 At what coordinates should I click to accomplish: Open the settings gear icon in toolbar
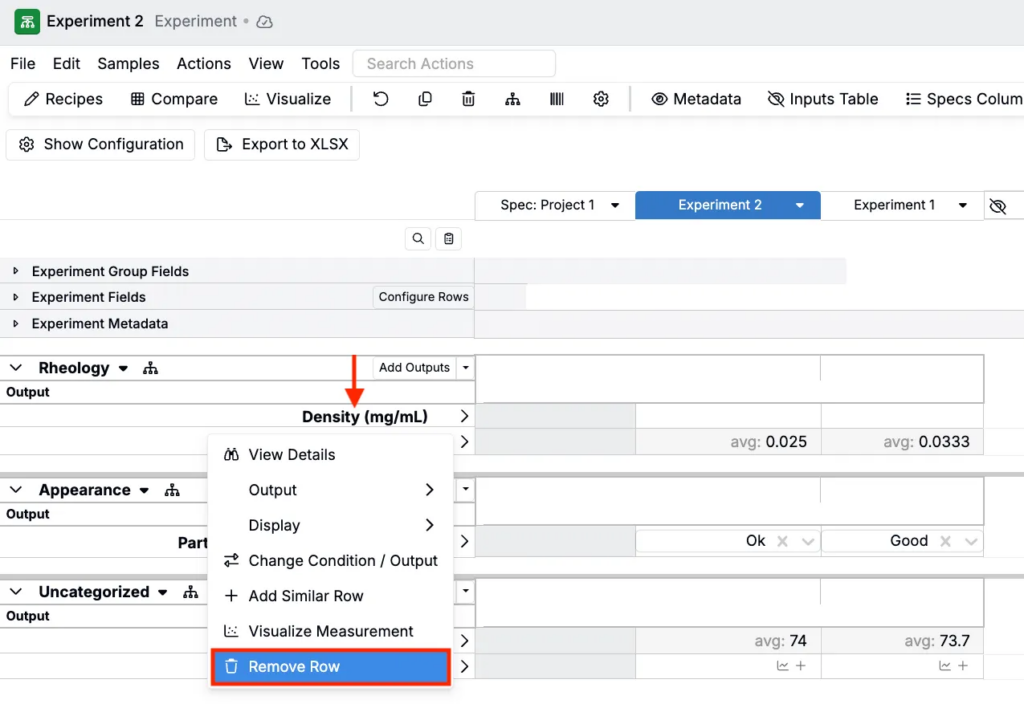pos(600,99)
